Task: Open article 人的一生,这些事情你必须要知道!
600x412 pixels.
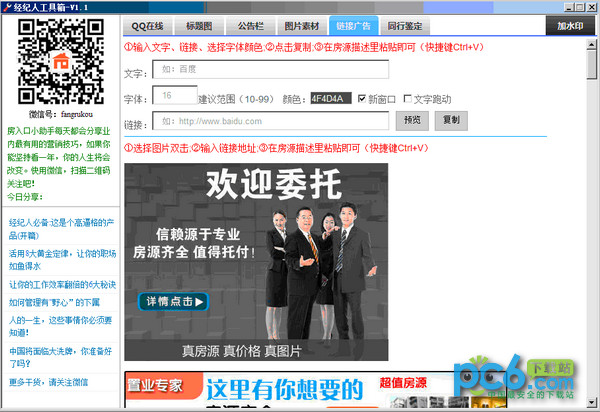Action: pos(60,326)
